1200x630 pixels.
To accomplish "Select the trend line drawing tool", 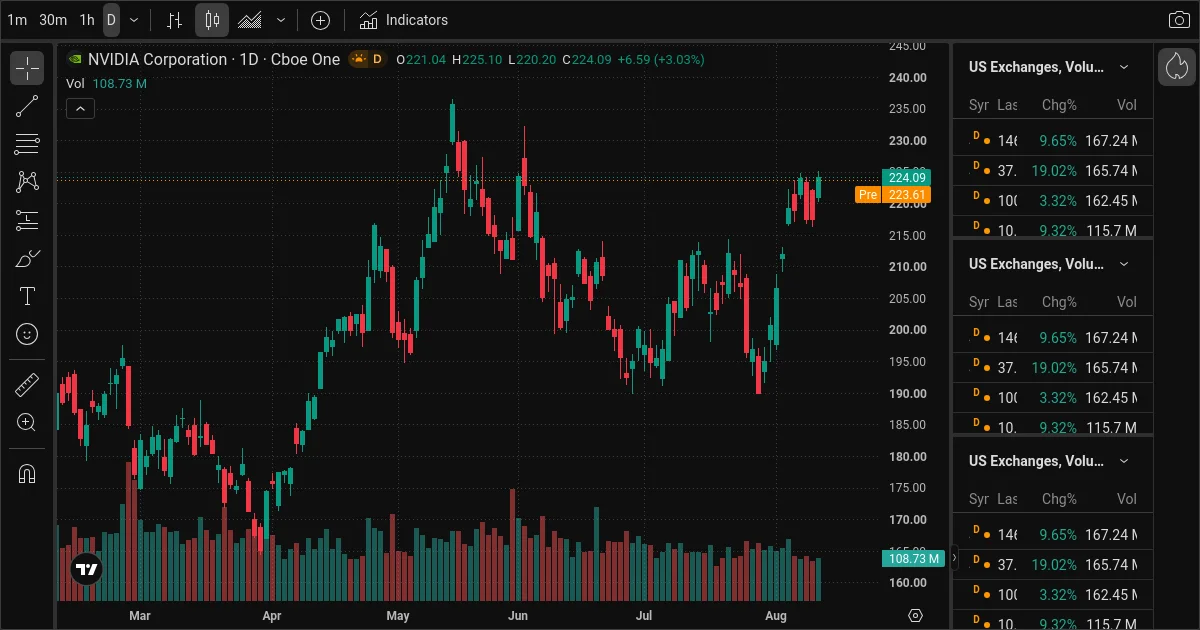I will (x=27, y=106).
